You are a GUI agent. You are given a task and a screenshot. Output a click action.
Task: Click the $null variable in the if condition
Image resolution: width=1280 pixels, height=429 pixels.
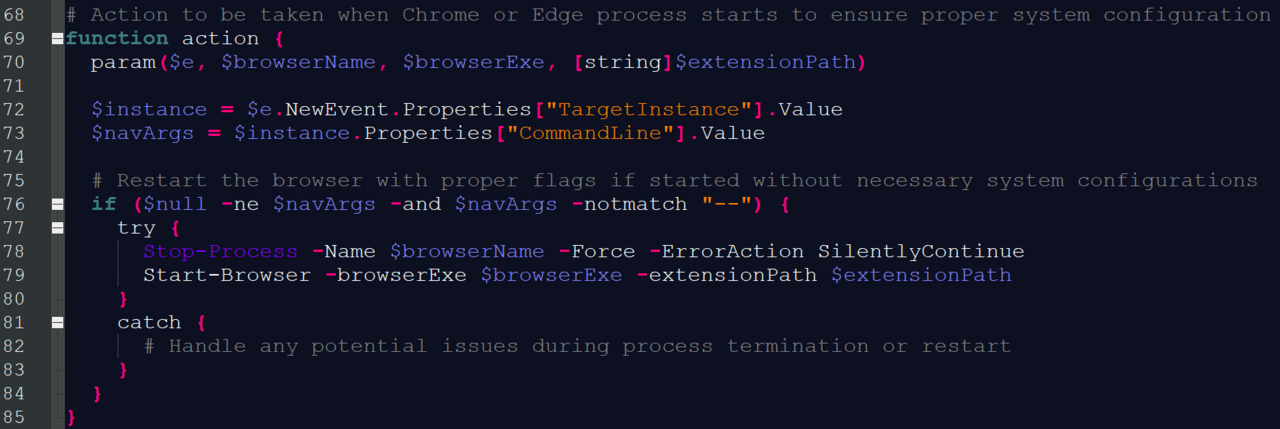[175, 204]
